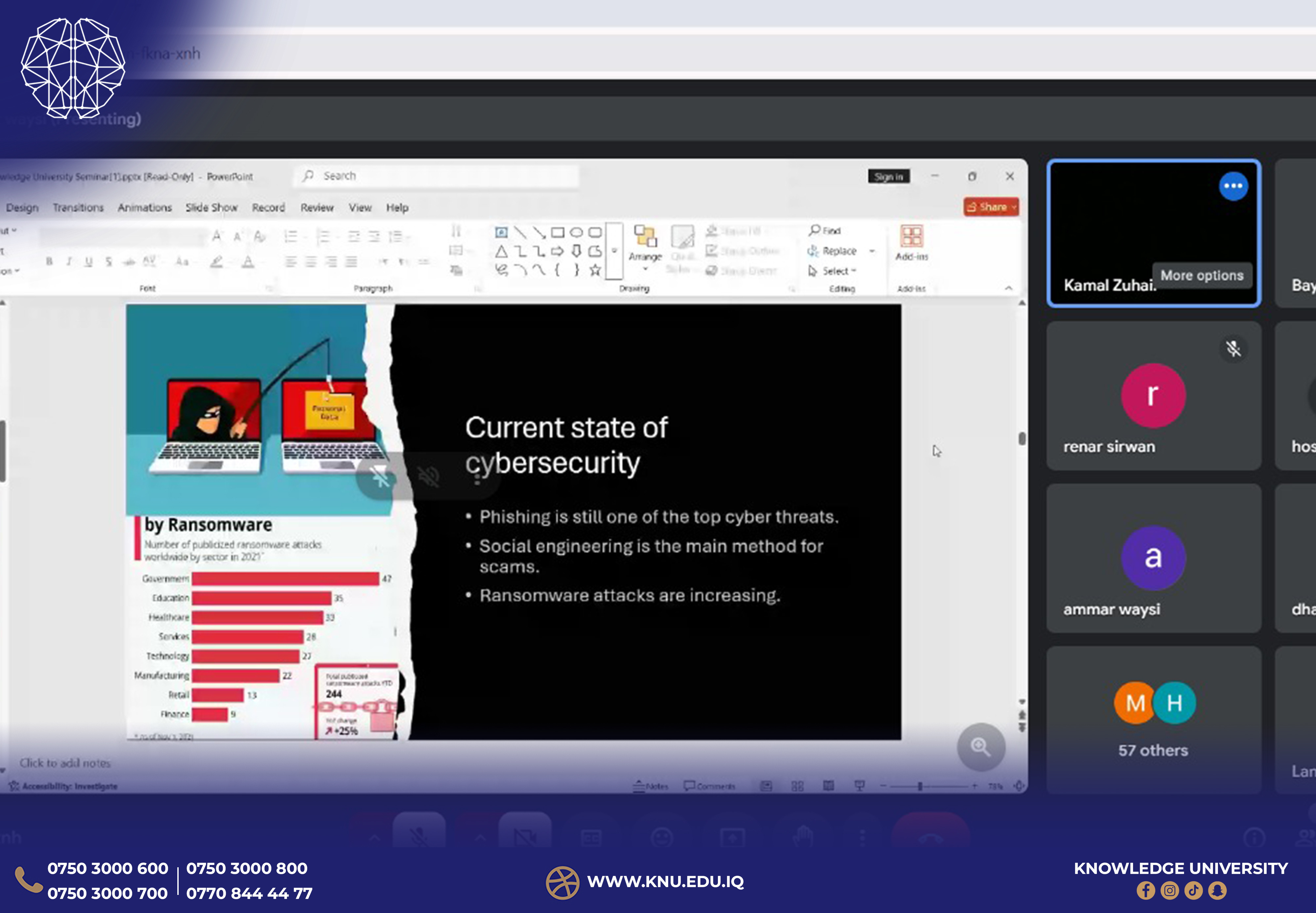This screenshot has width=1316, height=913.
Task: Insert a text box from shapes gallery
Action: tap(501, 232)
